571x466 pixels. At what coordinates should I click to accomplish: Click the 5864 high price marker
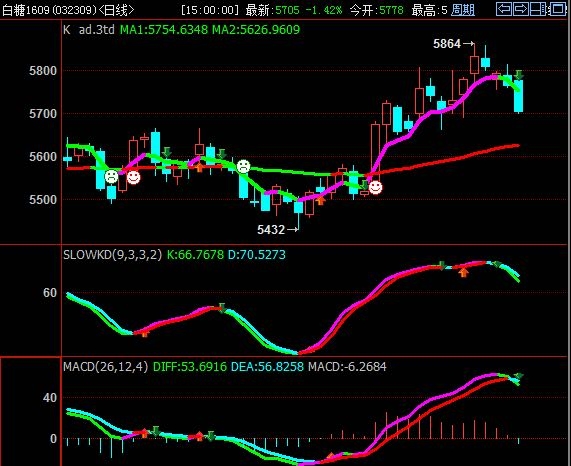pyautogui.click(x=453, y=44)
